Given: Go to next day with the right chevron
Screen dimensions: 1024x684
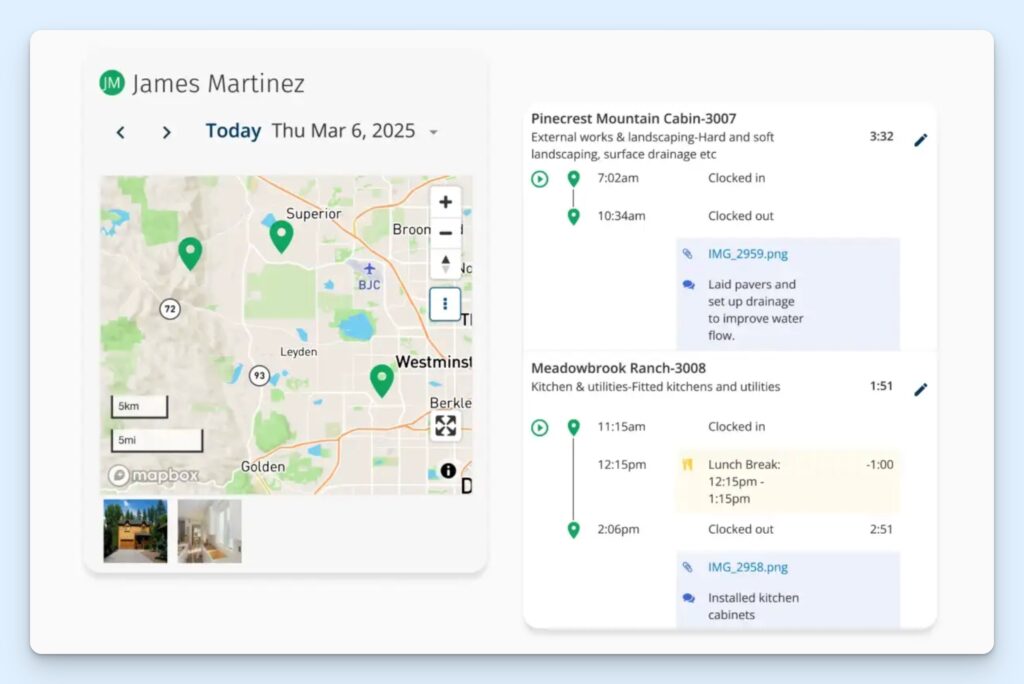Looking at the screenshot, I should click(167, 131).
